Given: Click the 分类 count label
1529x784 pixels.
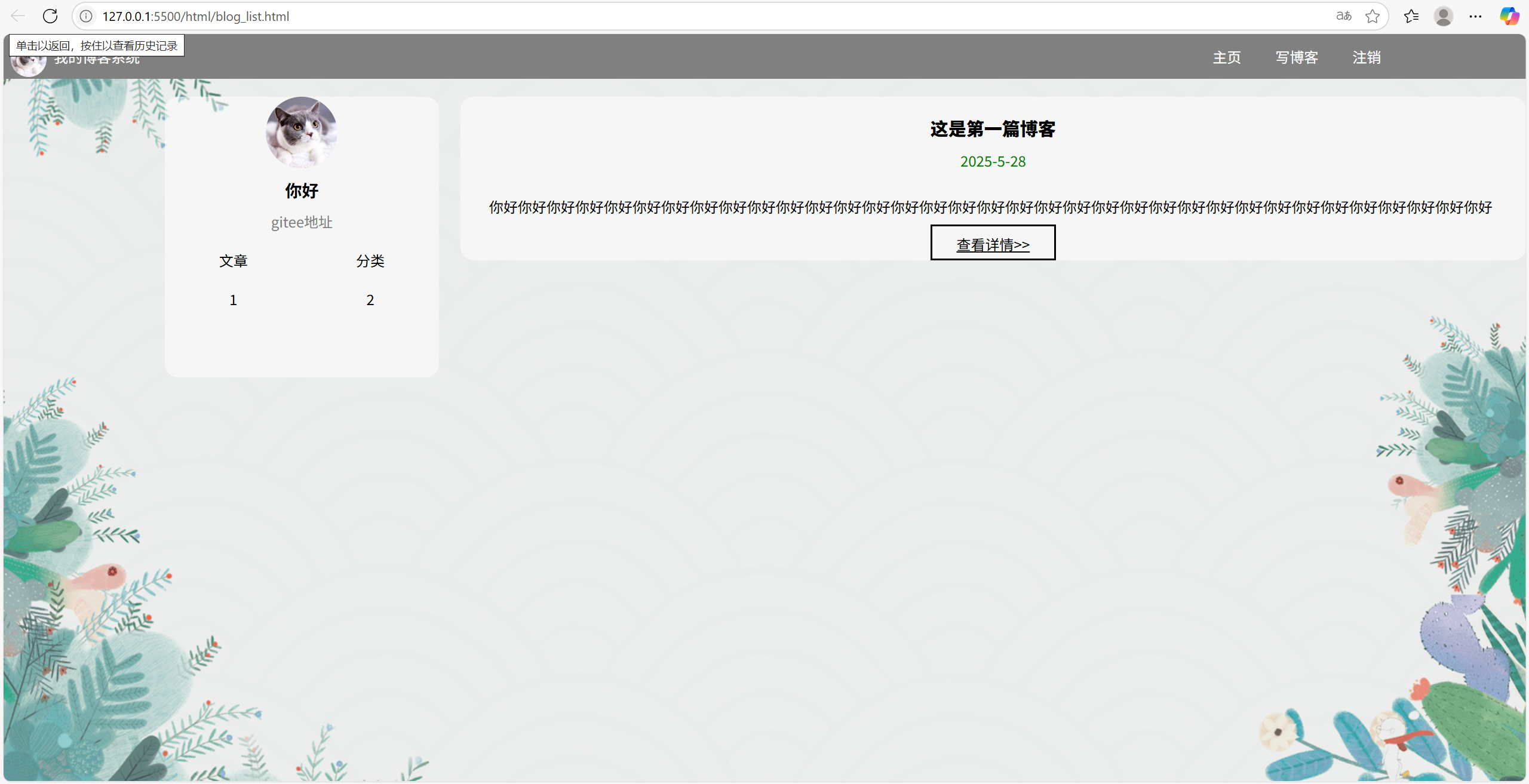Looking at the screenshot, I should pos(370,261).
